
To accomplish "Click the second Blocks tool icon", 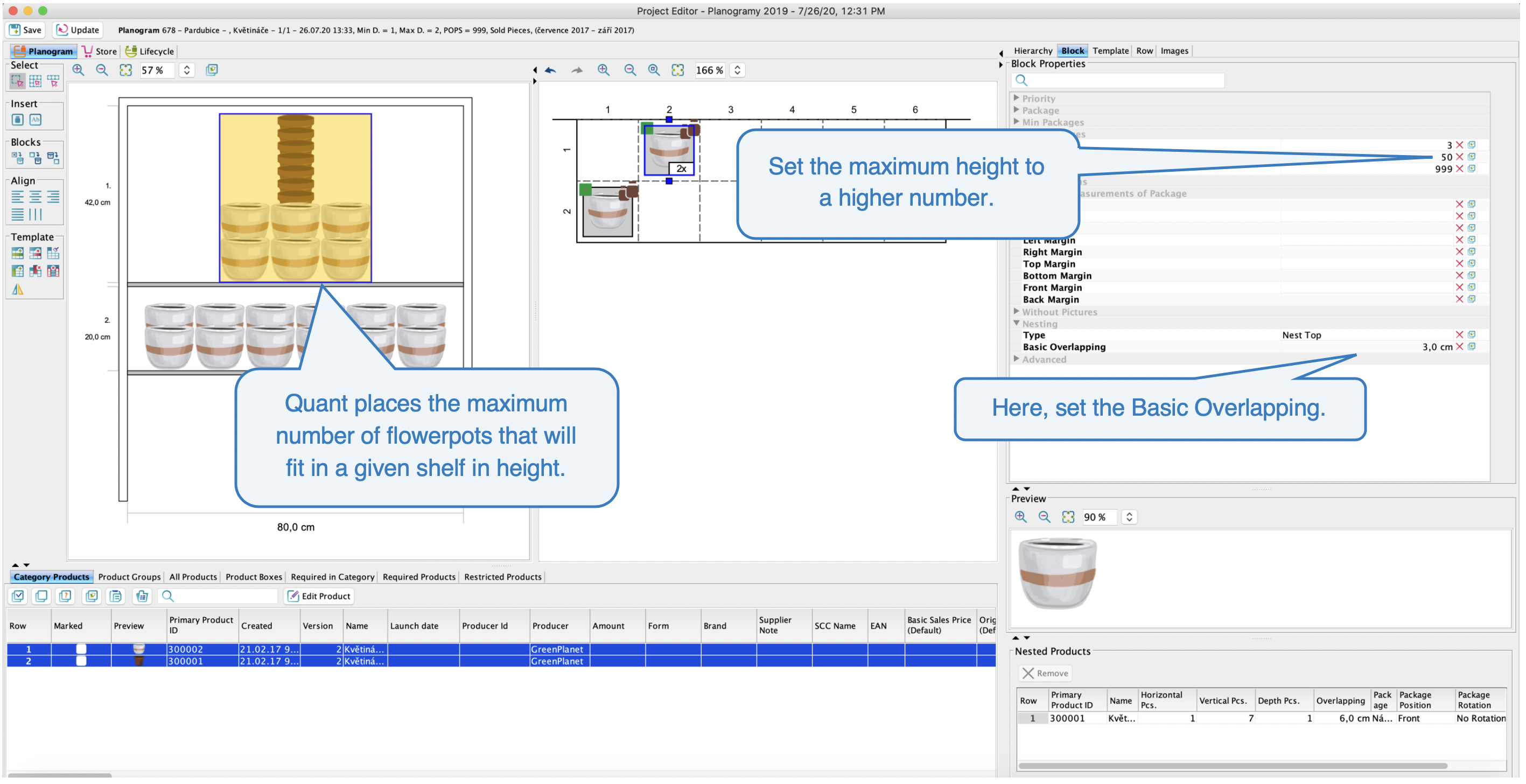I will [36, 158].
